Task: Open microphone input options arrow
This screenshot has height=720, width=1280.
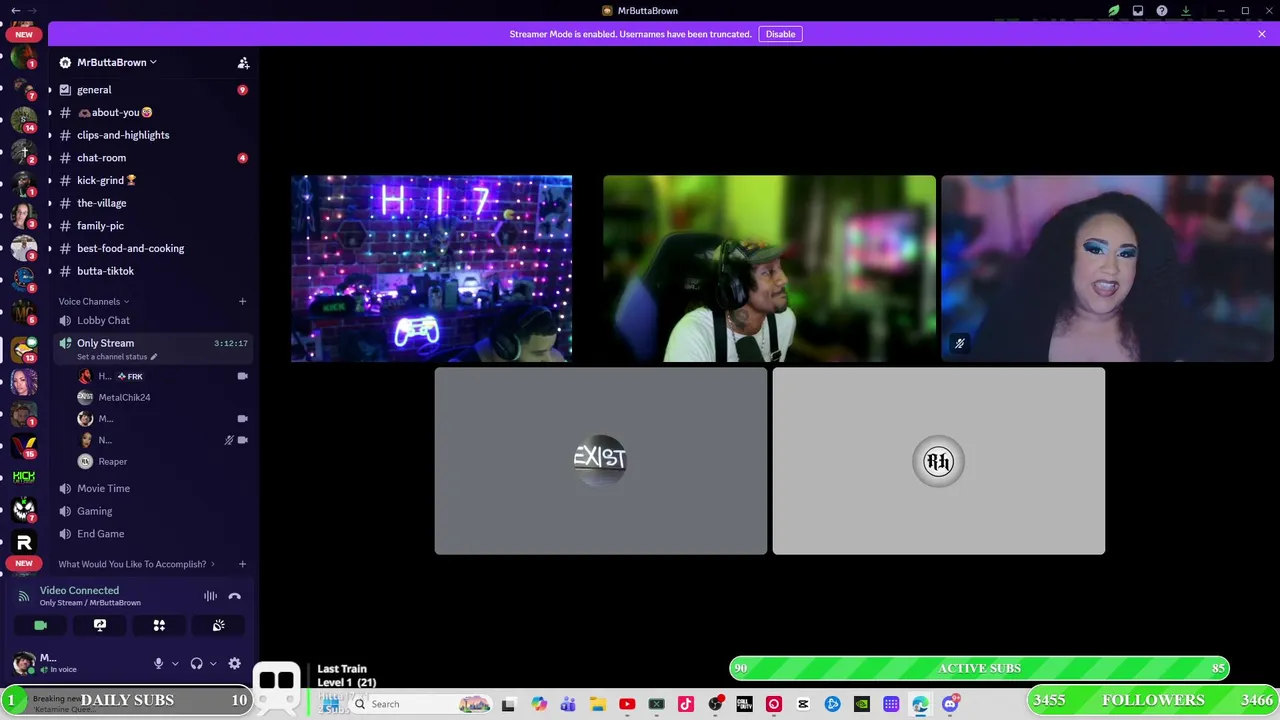Action: click(x=175, y=663)
